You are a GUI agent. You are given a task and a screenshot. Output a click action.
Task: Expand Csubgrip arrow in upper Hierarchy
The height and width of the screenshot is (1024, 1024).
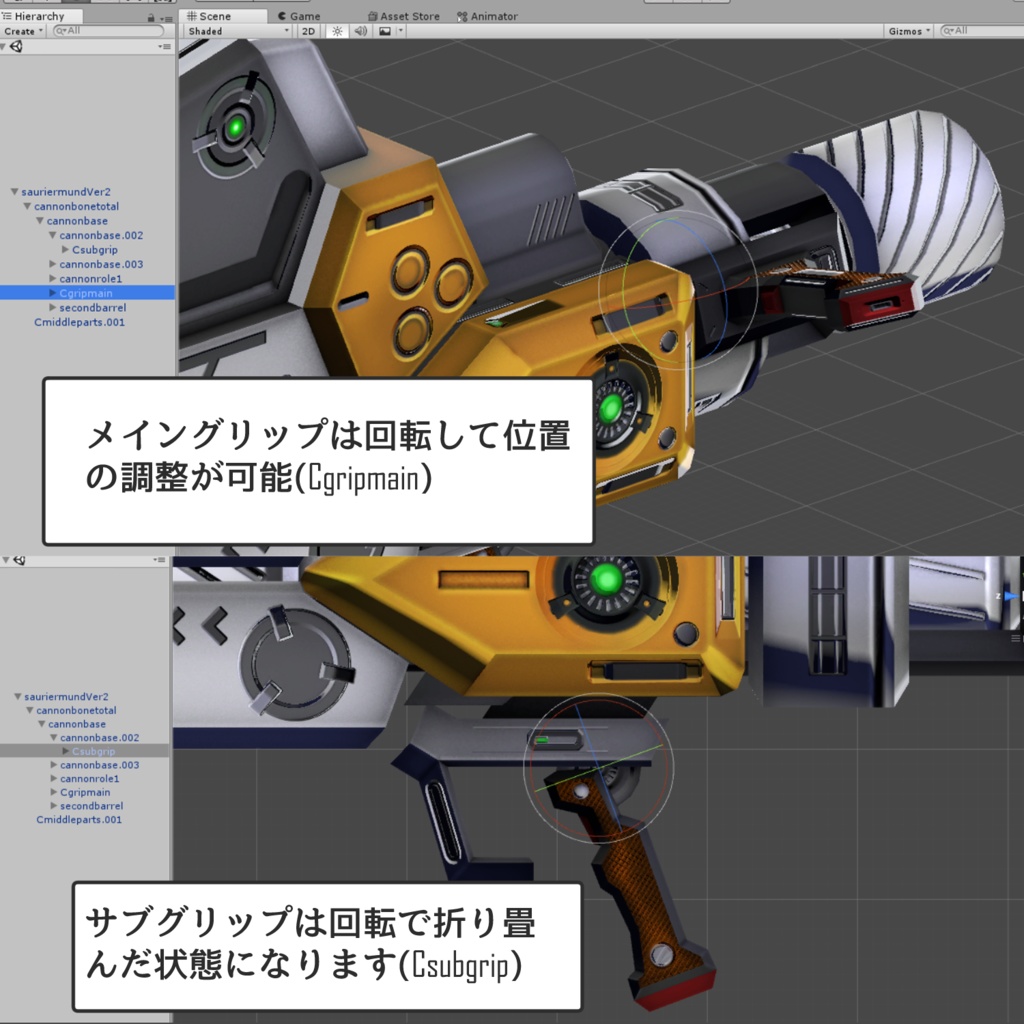(65, 249)
